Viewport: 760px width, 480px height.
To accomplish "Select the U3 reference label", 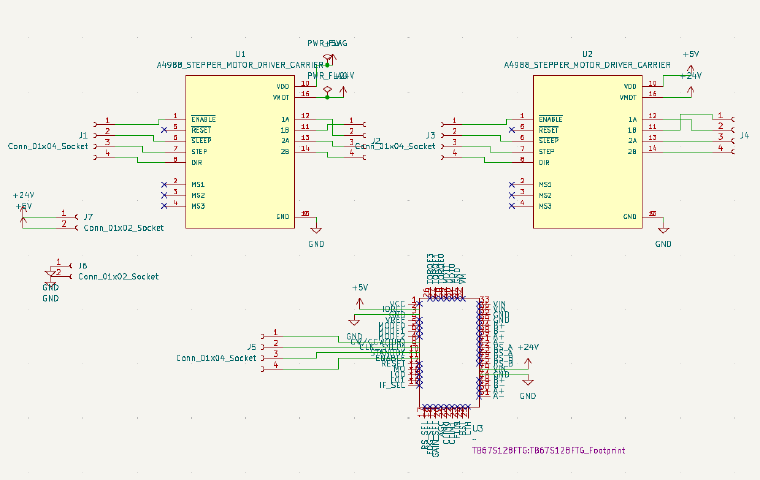I will pyautogui.click(x=478, y=429).
